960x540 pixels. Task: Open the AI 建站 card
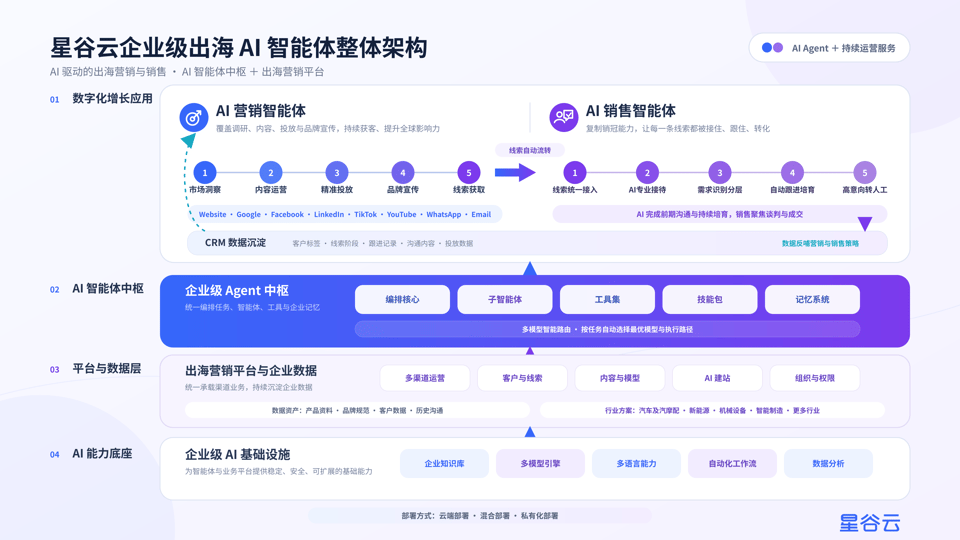pos(717,378)
